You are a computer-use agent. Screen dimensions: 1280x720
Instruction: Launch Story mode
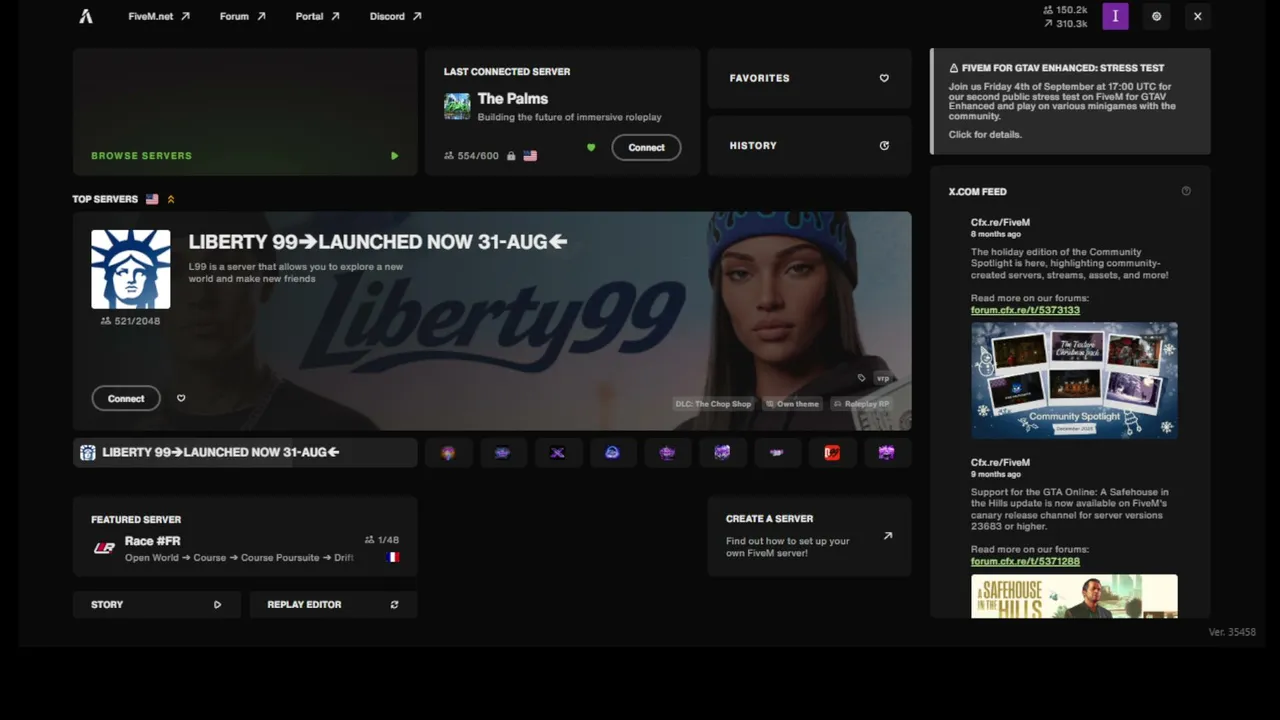coord(157,604)
